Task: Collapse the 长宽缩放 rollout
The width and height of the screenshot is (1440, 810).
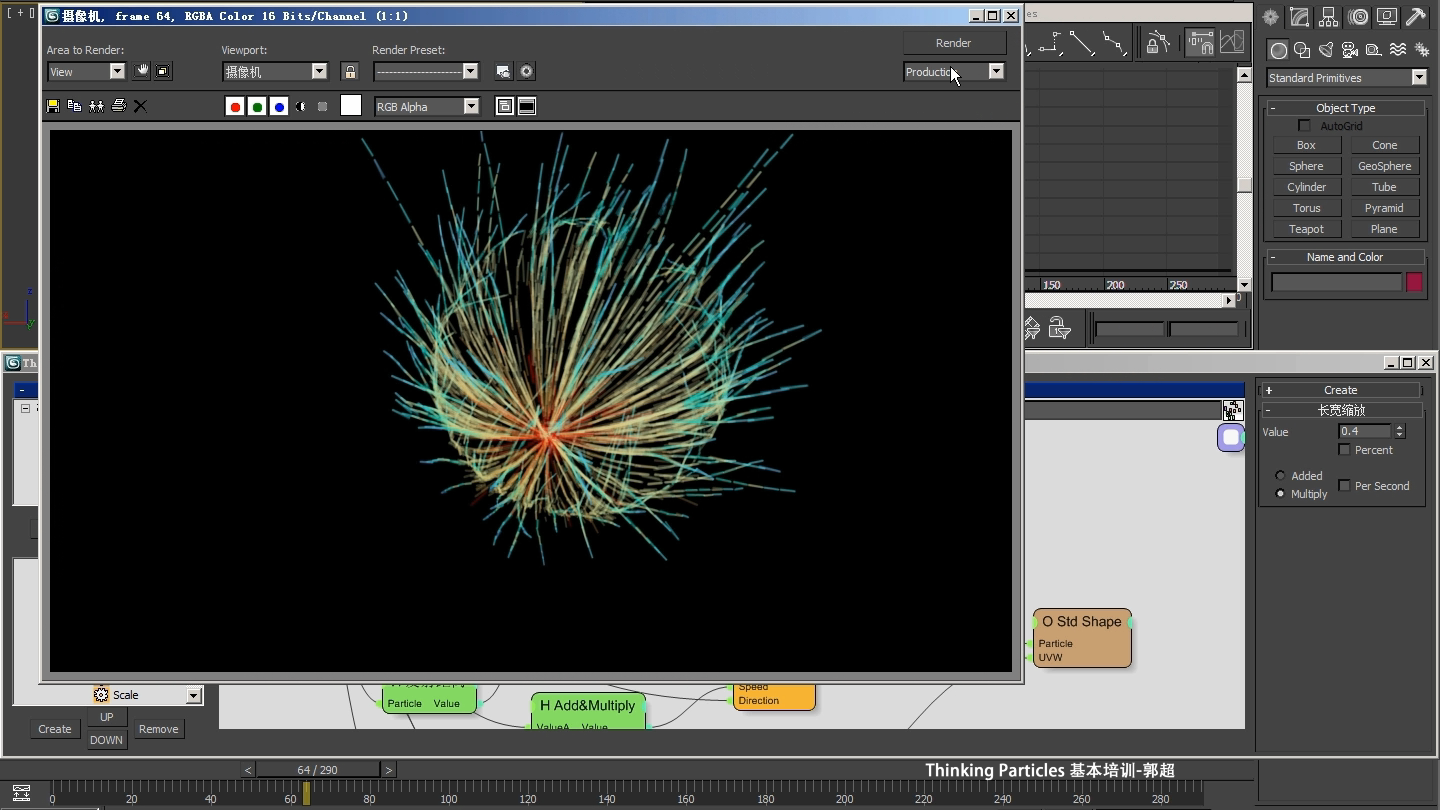Action: point(1341,410)
